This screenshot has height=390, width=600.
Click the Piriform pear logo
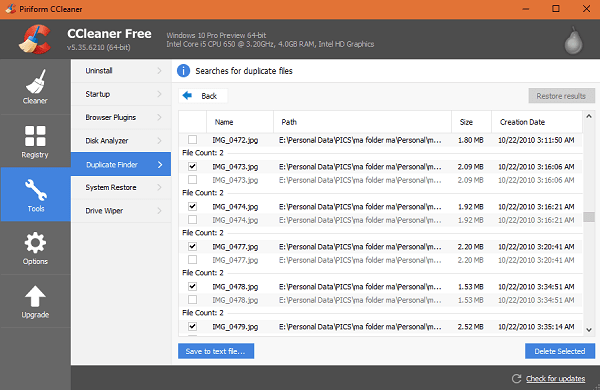pyautogui.click(x=574, y=40)
